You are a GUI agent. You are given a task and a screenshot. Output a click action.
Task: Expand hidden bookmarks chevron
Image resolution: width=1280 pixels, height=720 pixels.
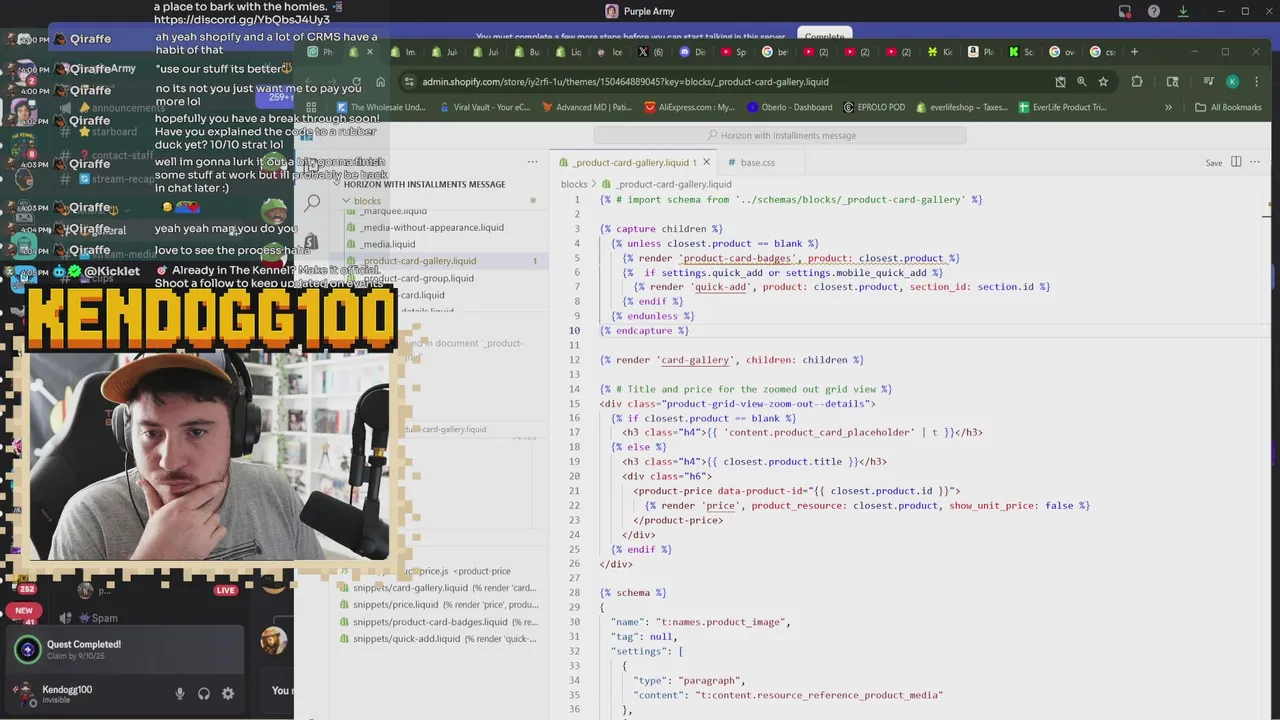coord(1168,107)
